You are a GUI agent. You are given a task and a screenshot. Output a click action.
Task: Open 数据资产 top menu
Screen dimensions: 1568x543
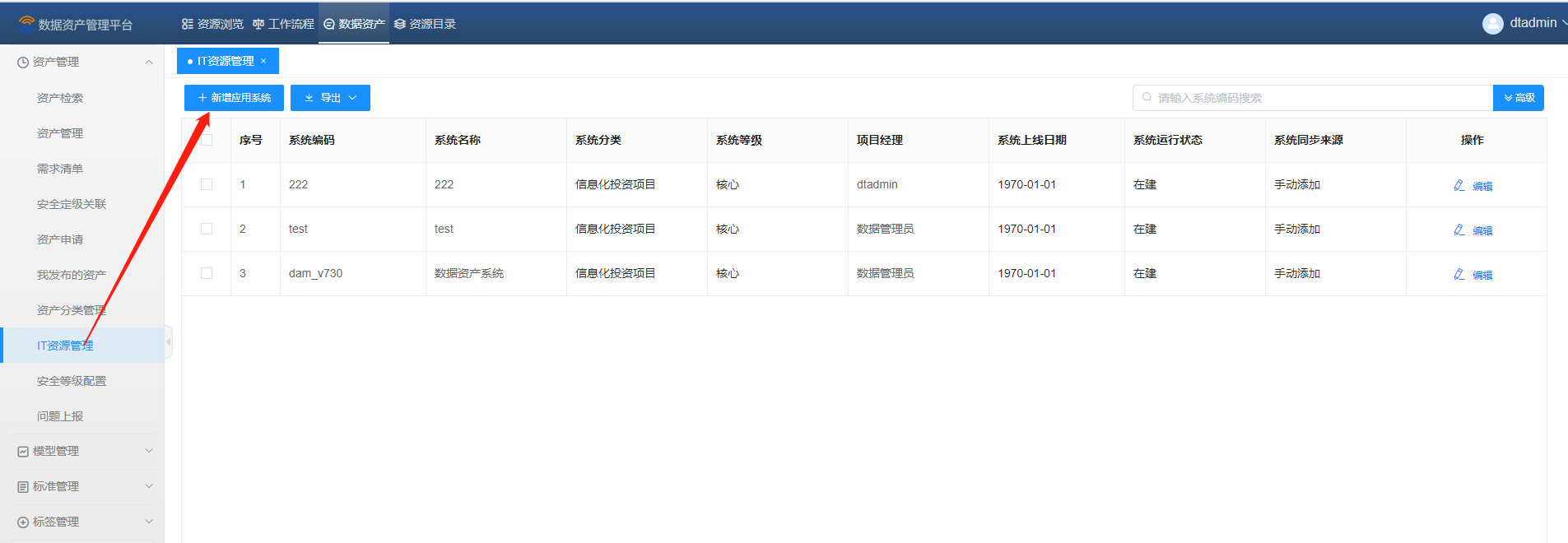pyautogui.click(x=354, y=24)
